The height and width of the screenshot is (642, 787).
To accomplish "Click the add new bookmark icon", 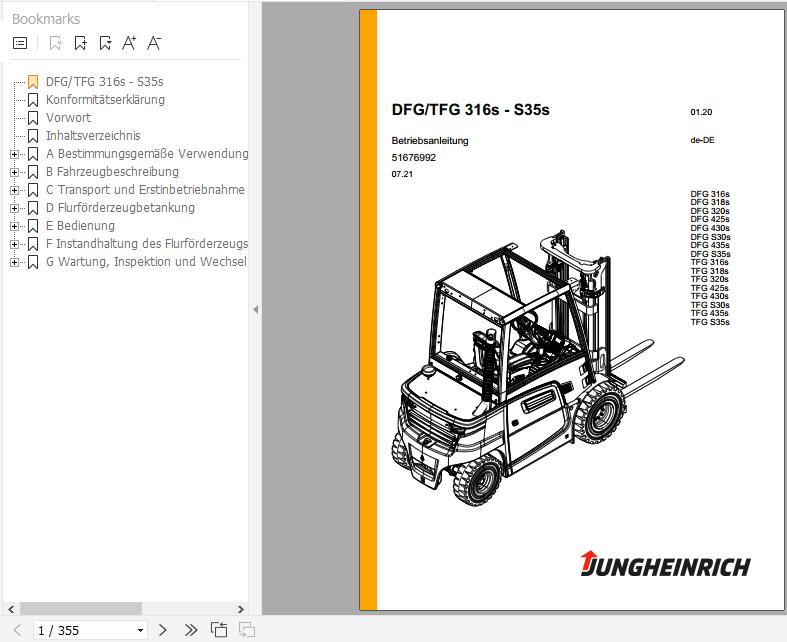I will pyautogui.click(x=80, y=43).
